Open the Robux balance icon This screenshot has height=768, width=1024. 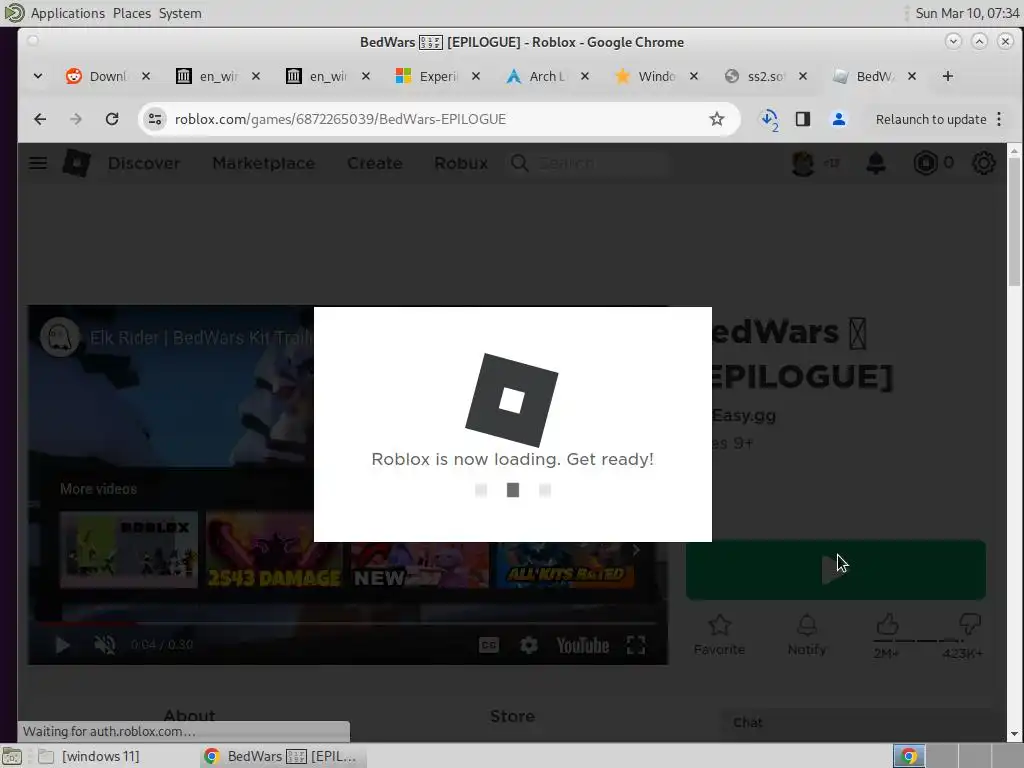[925, 163]
